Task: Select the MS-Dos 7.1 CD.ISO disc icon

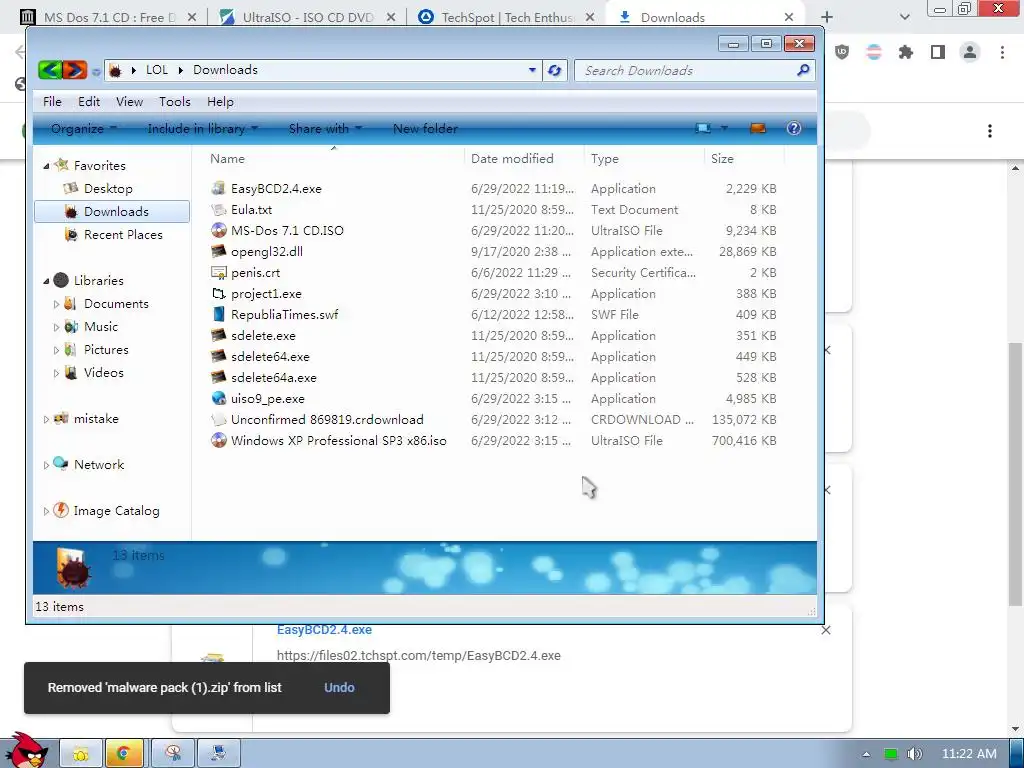Action: tap(219, 230)
